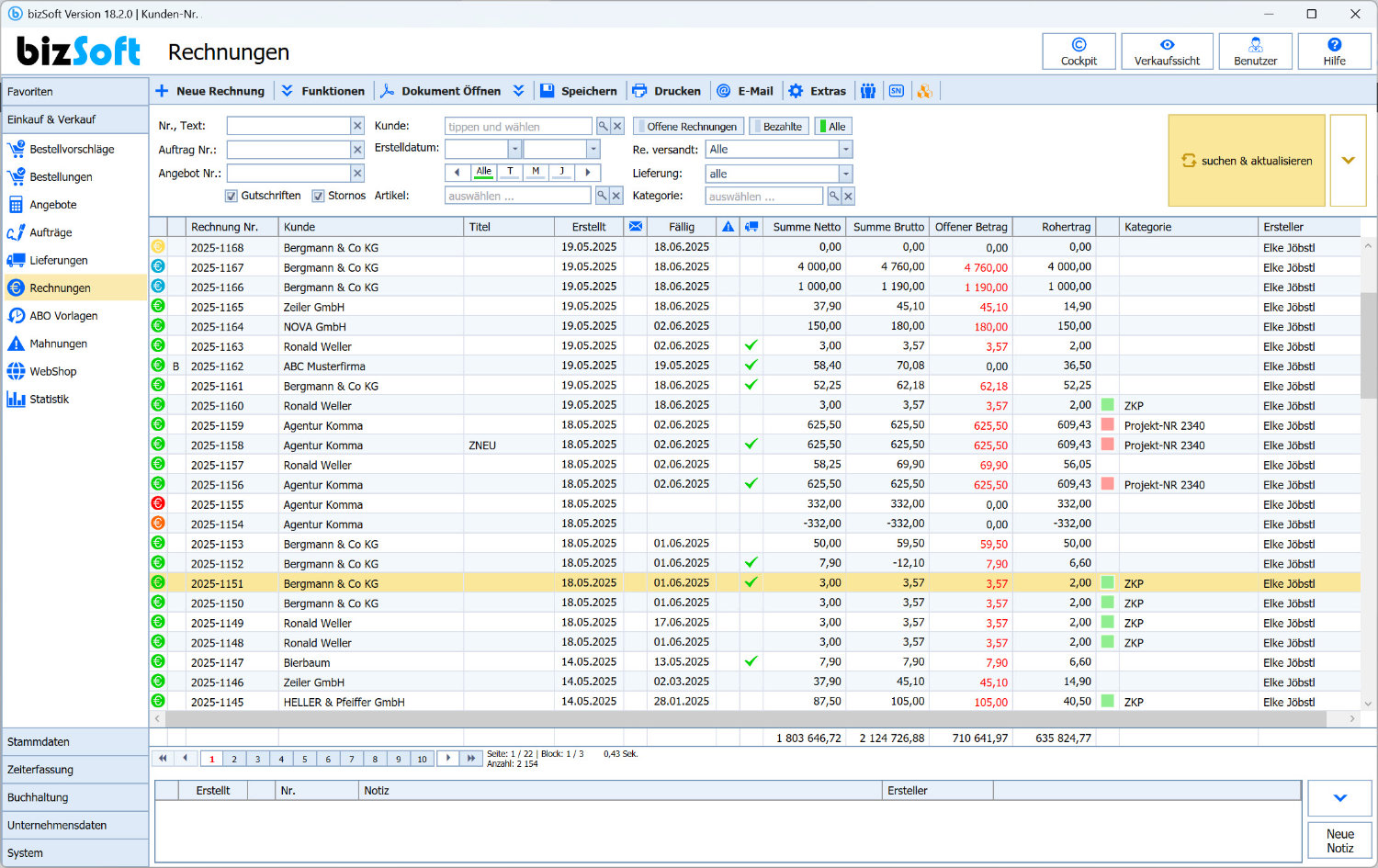Click the Neue Notiz button

coord(1339,840)
